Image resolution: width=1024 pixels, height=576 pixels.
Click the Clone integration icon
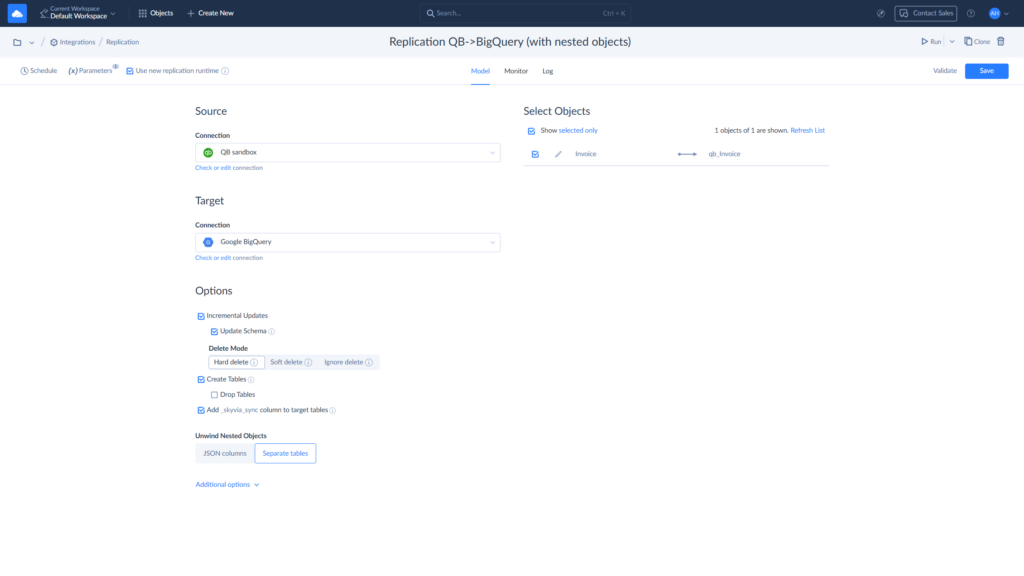(x=975, y=41)
